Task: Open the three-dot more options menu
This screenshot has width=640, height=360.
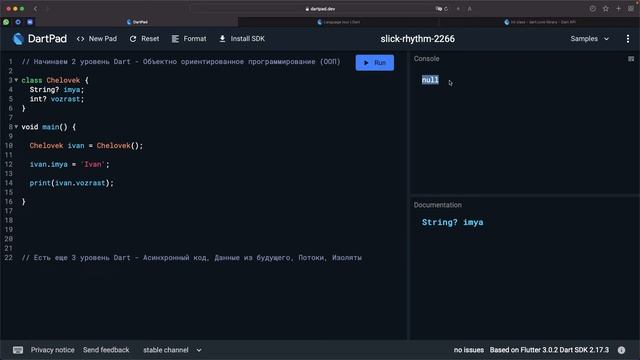Action: click(x=627, y=39)
